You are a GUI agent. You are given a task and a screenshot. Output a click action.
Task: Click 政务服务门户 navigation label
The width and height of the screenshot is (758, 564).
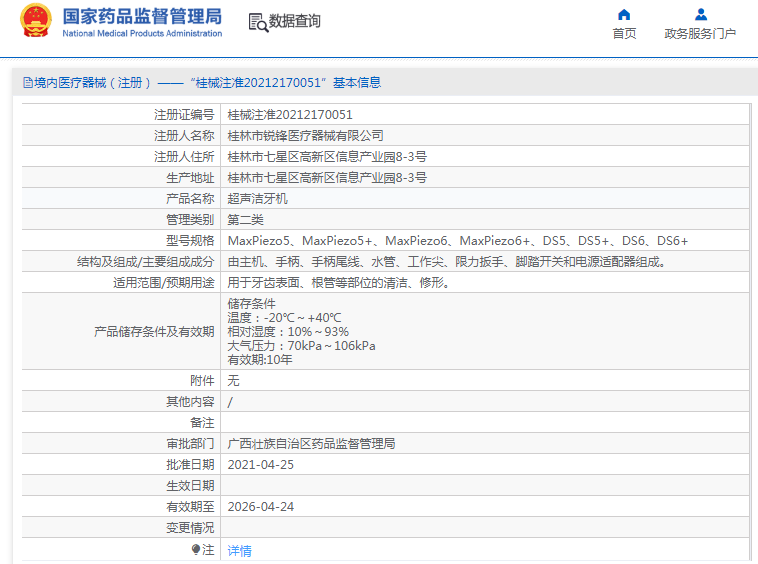click(x=700, y=33)
